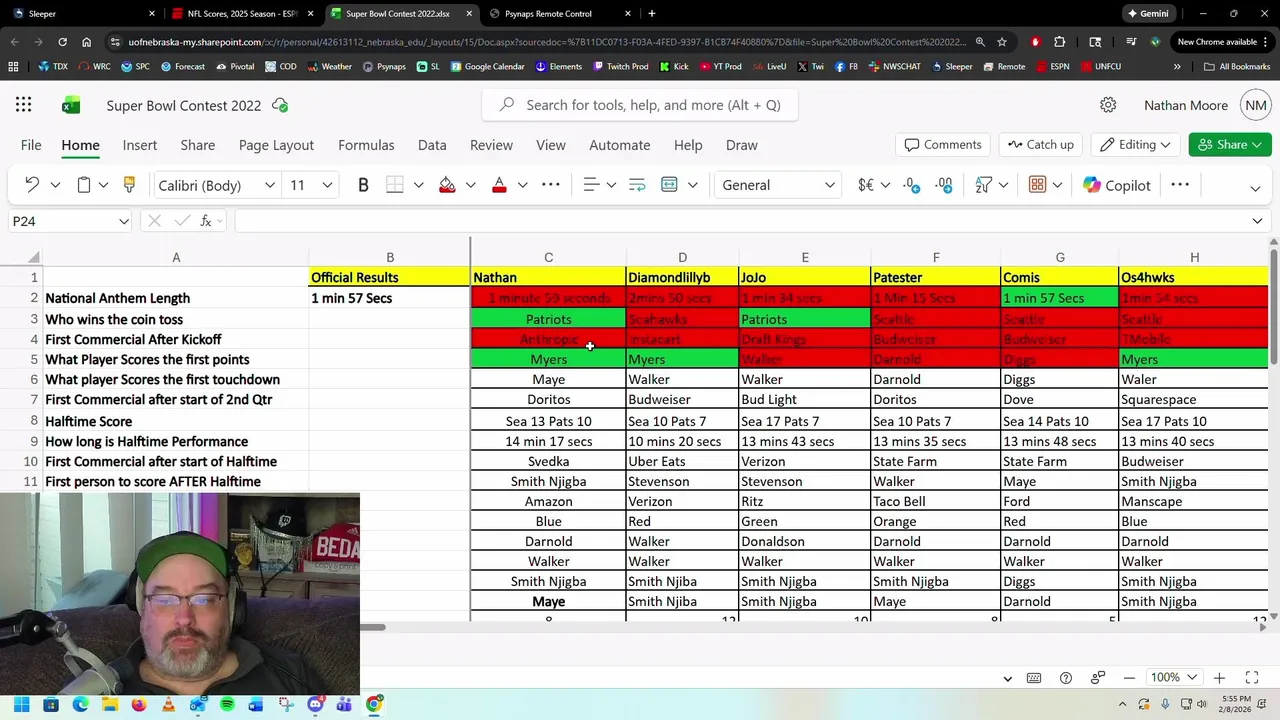This screenshot has width=1280, height=720.
Task: Switch to the Page Layout tab
Action: coord(276,145)
